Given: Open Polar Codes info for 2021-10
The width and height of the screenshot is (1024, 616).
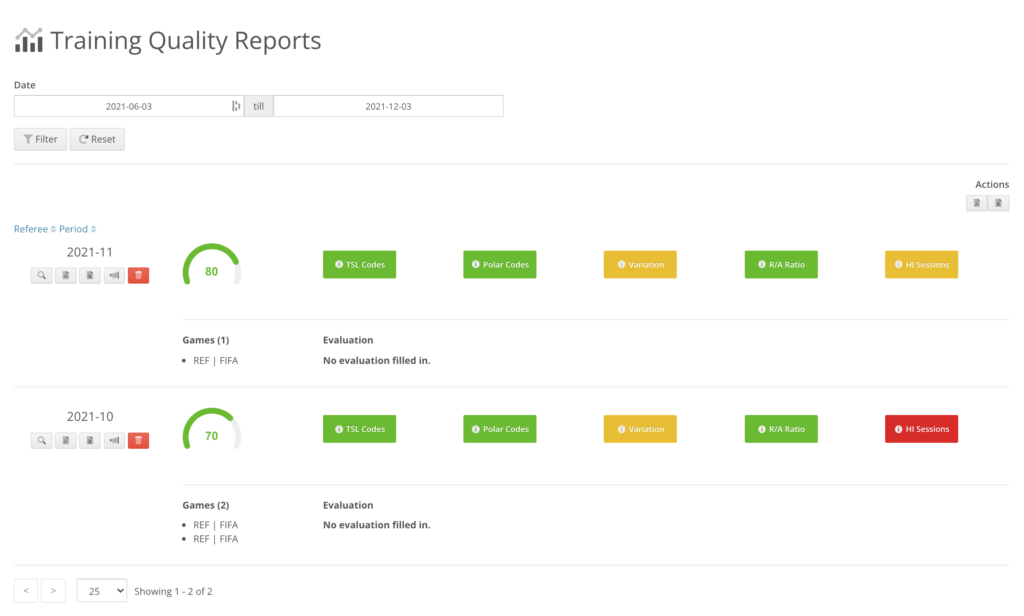Looking at the screenshot, I should tap(500, 429).
